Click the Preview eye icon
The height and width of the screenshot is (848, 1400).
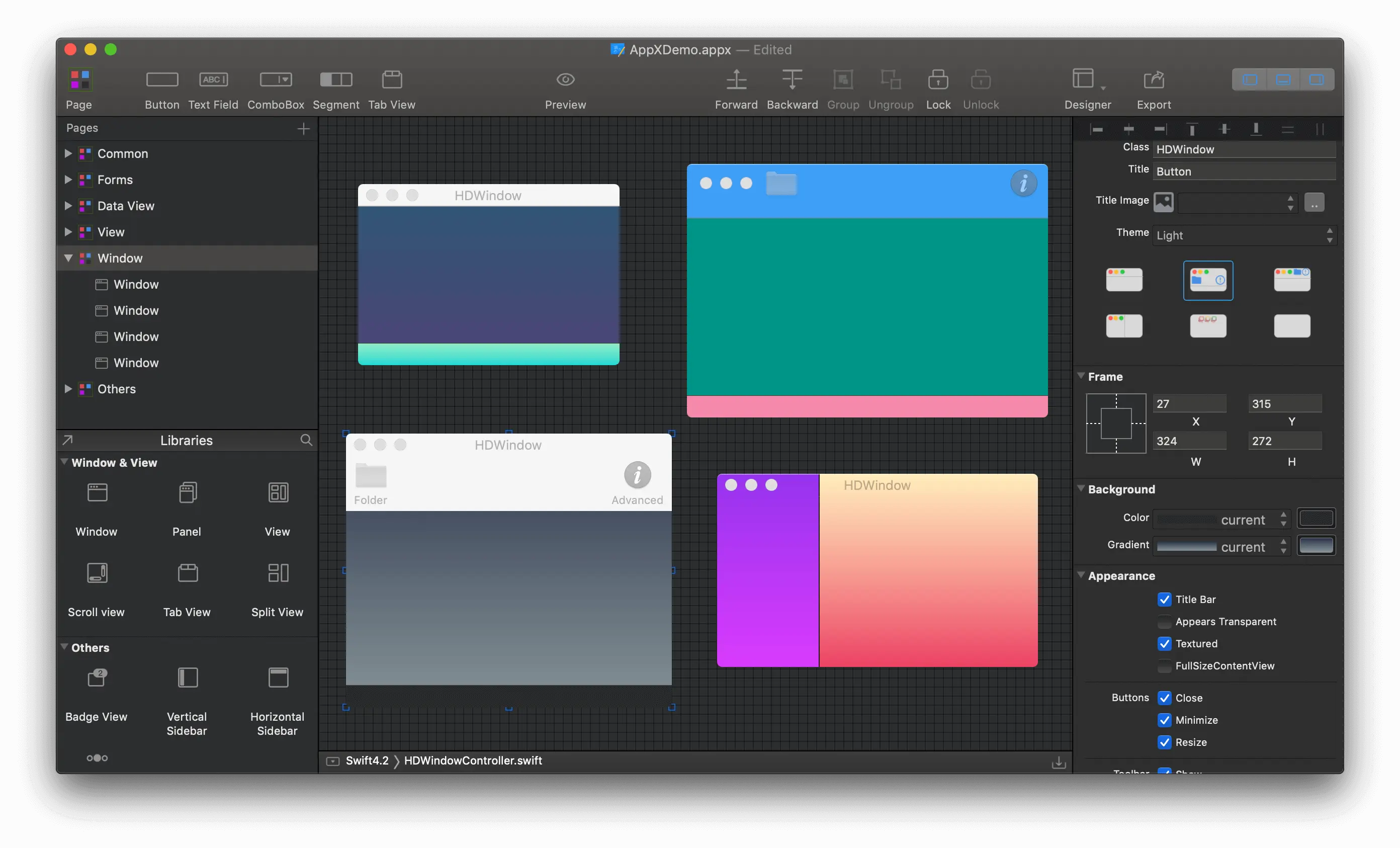(x=565, y=79)
